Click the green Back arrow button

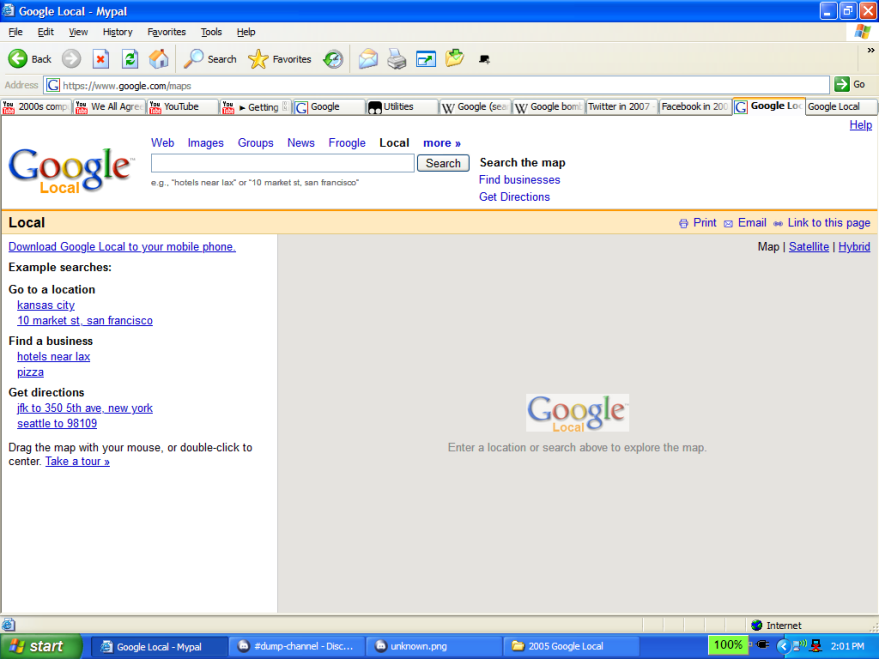pos(29,59)
